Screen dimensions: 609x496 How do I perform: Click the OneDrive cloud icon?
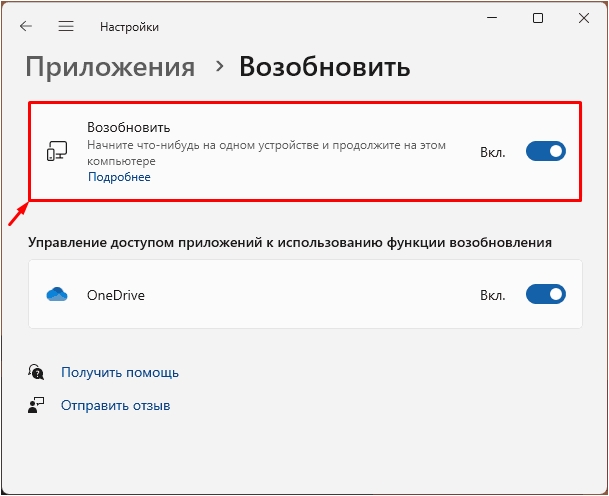click(57, 294)
